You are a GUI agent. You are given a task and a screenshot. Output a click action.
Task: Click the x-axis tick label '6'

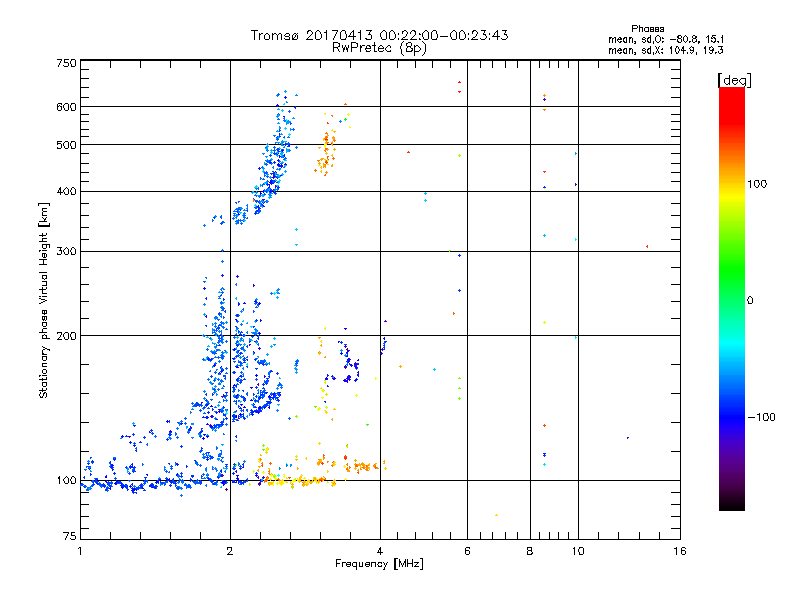coord(467,551)
